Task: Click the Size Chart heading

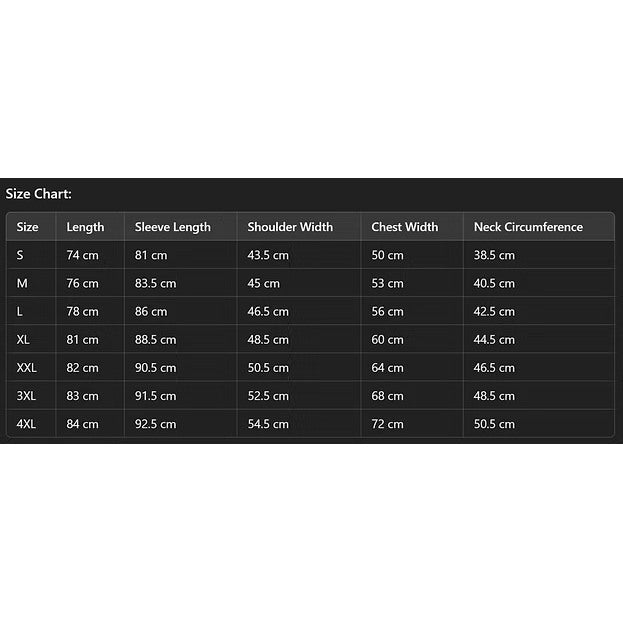Action: click(x=39, y=194)
